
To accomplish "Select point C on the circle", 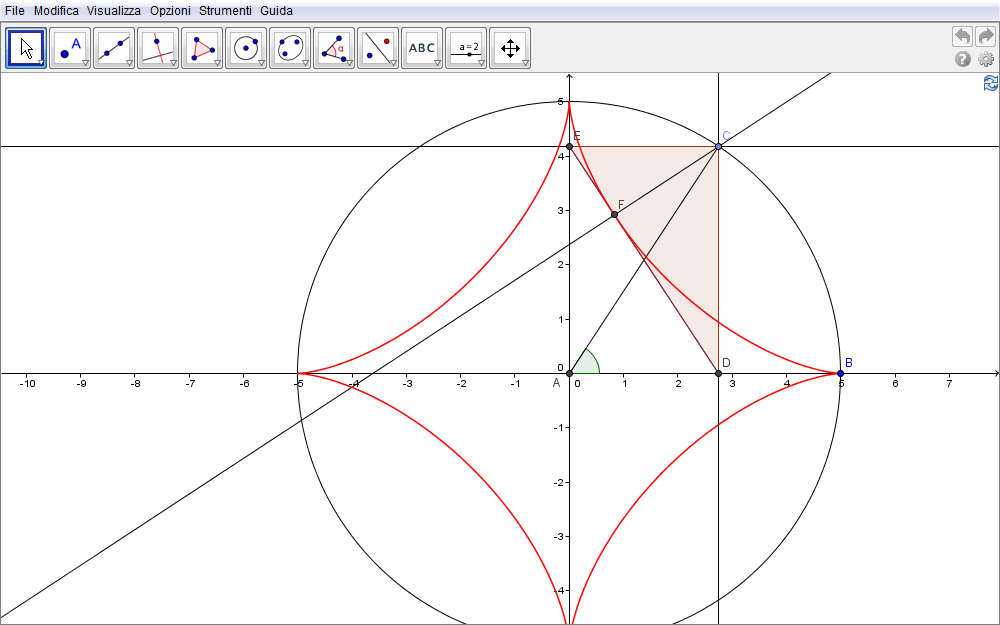I will [718, 147].
